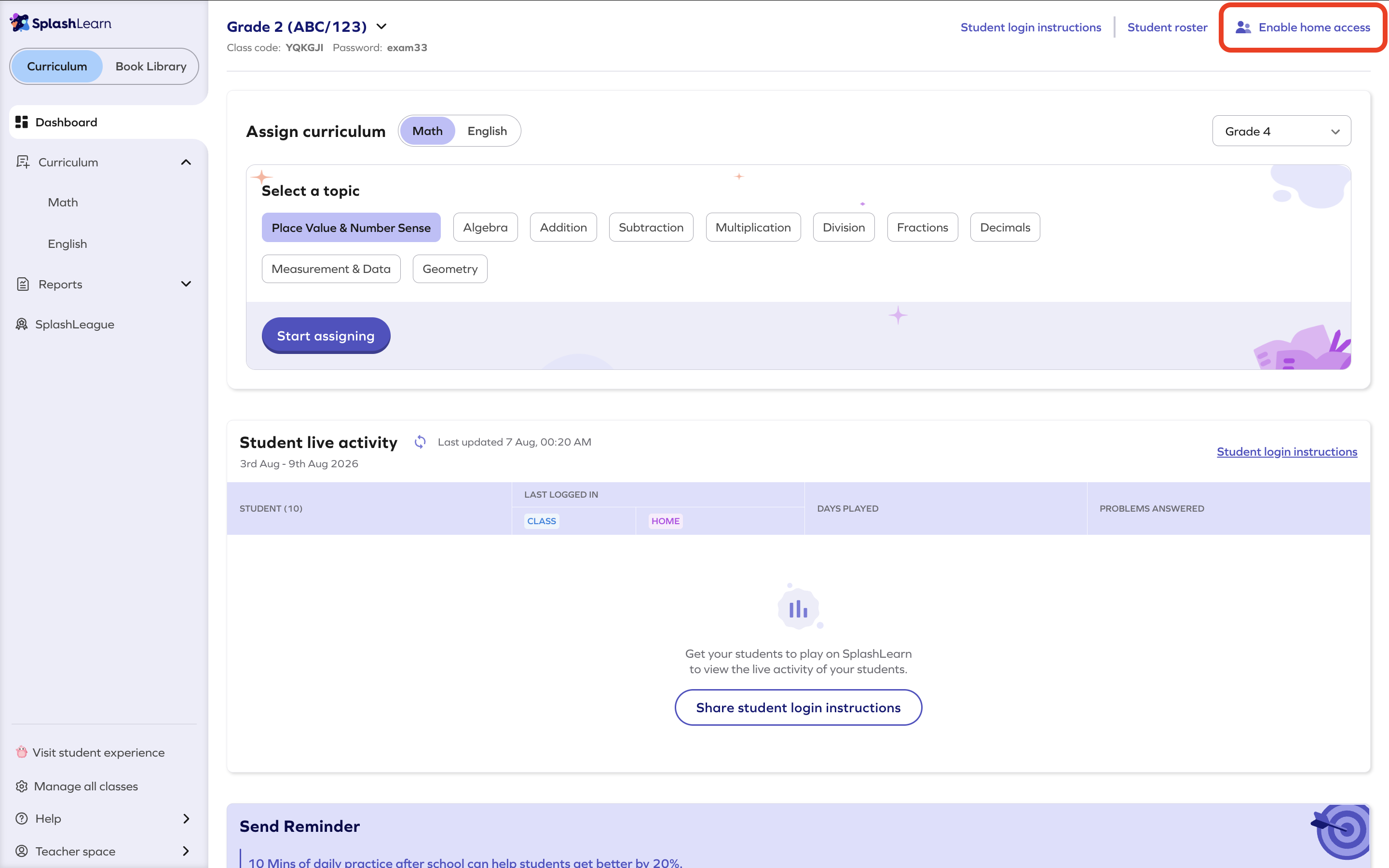Select the Algebra topic

coord(486,227)
